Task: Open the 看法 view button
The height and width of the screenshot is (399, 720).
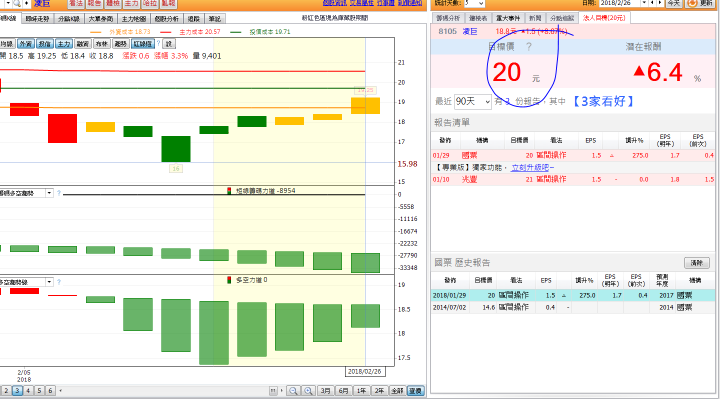Action: [x=76, y=4]
